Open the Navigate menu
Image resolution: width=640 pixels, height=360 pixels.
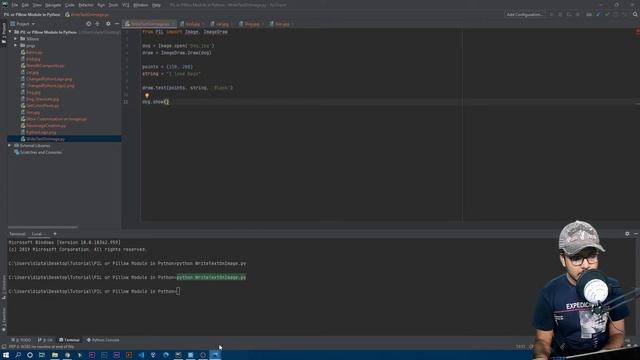(x=53, y=5)
